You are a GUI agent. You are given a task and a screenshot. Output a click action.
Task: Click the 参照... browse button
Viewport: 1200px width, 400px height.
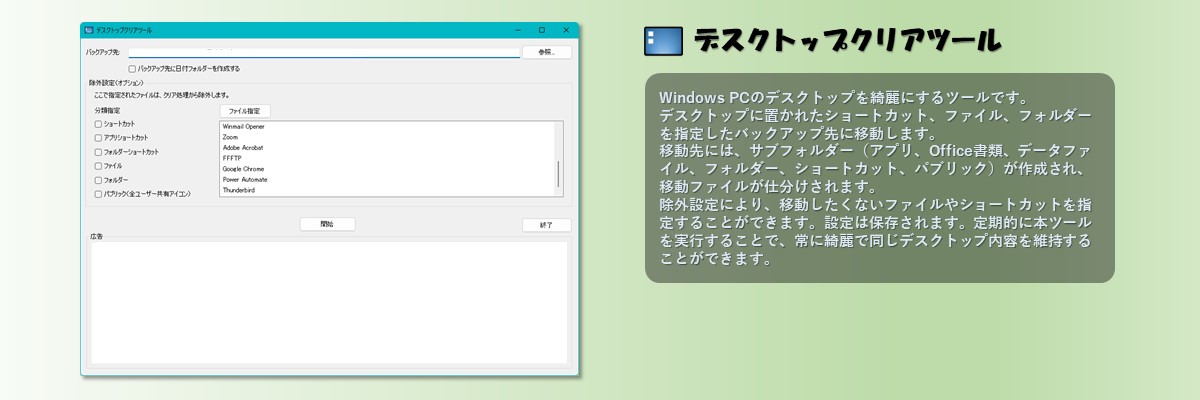tap(546, 52)
